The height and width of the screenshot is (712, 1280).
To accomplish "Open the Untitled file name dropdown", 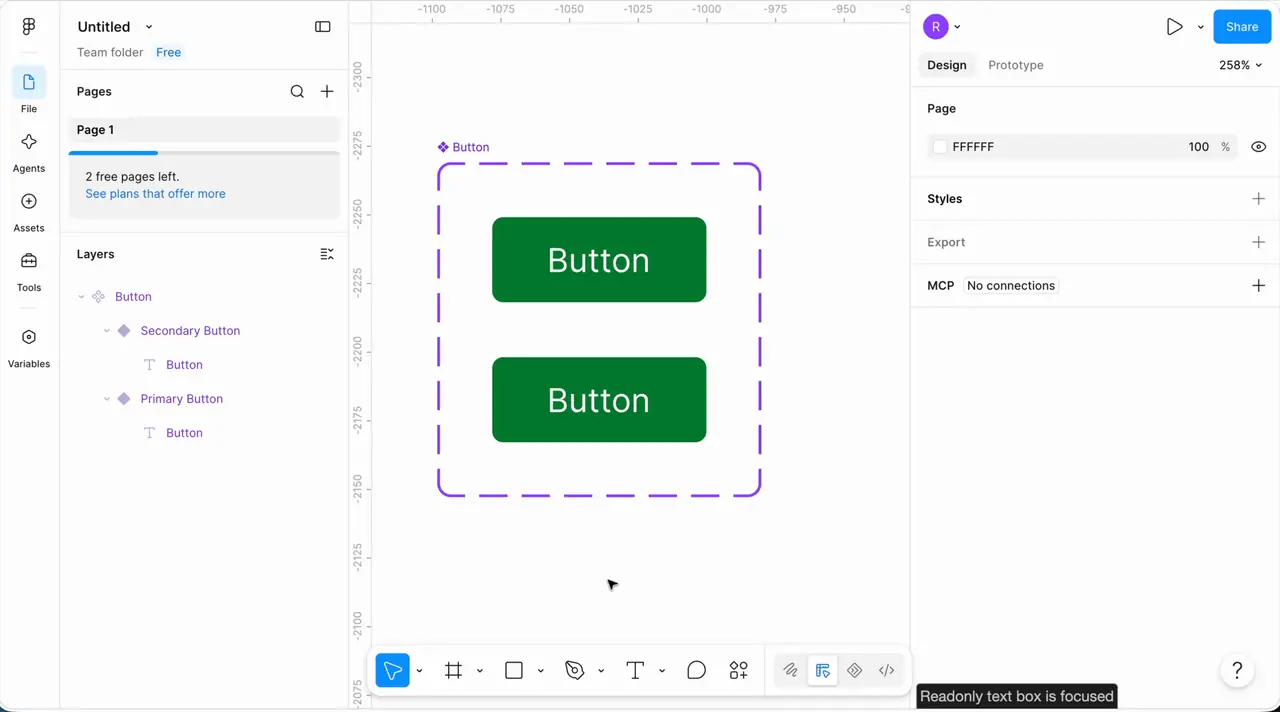I will 149,27.
